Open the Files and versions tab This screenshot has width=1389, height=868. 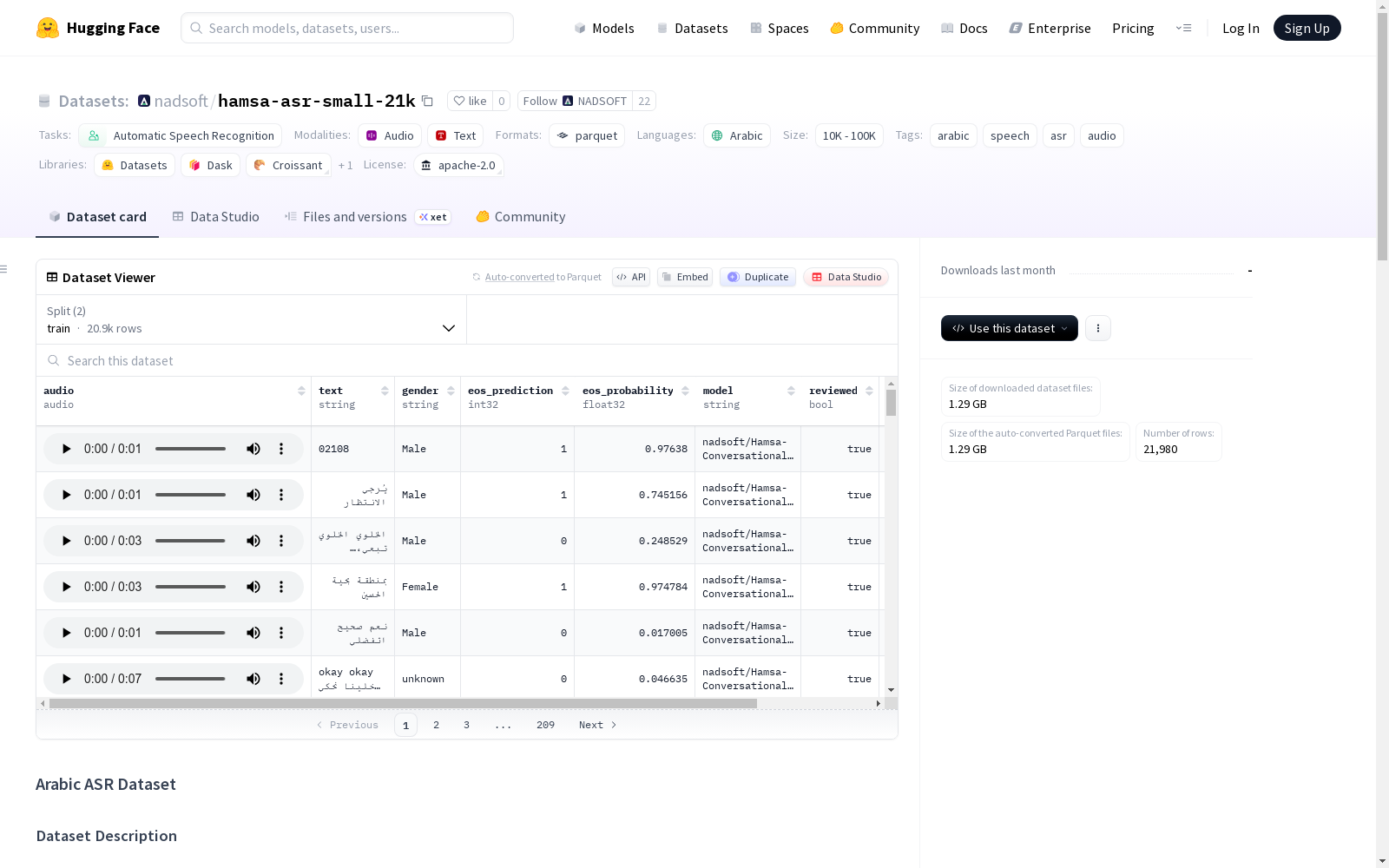pos(367,217)
